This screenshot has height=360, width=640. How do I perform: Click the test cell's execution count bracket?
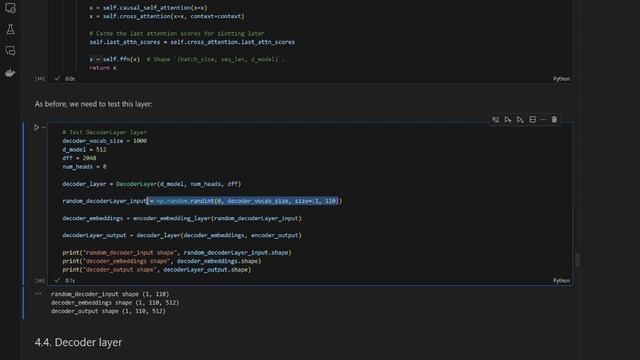[40, 280]
